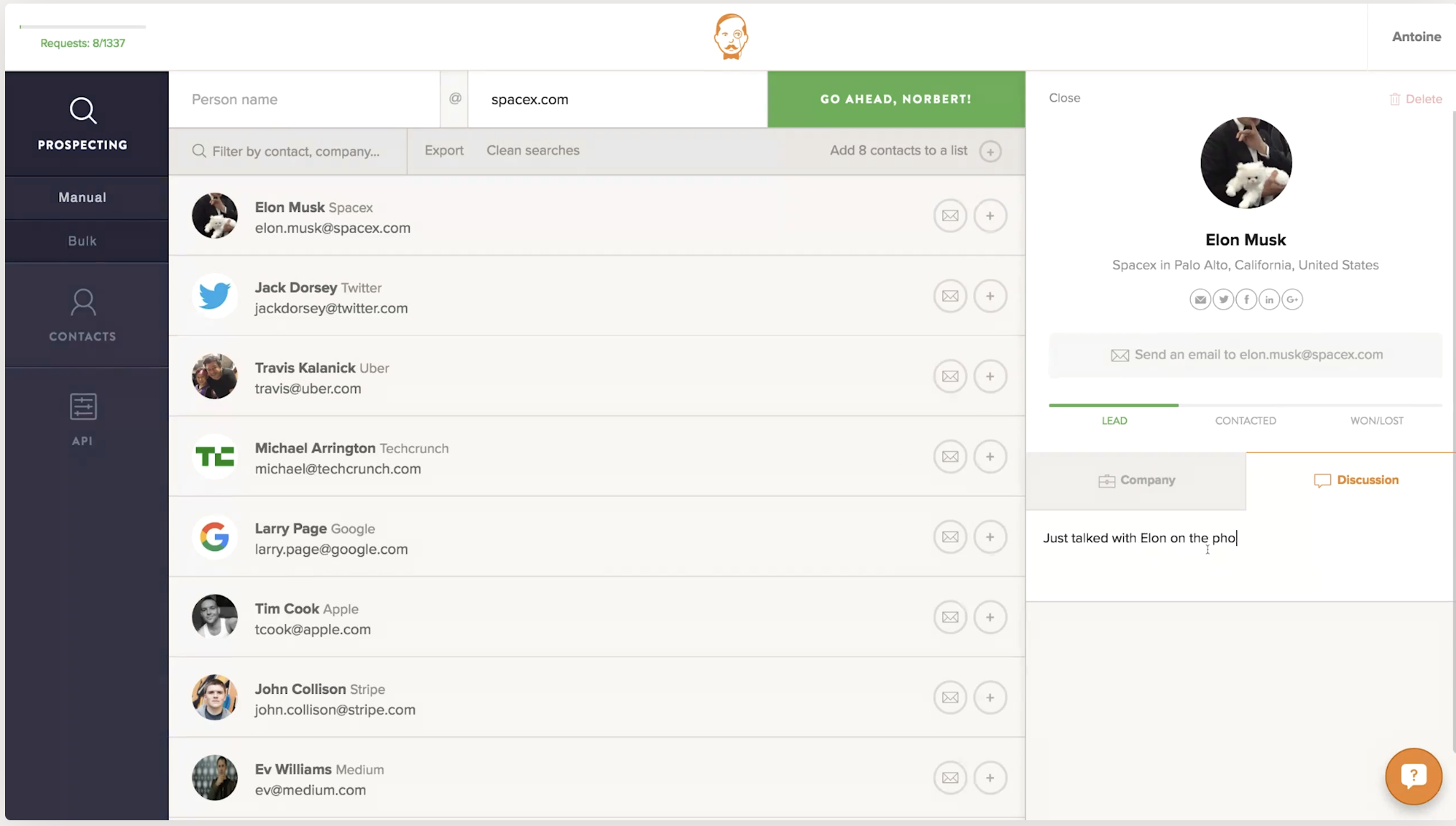The width and height of the screenshot is (1456, 826).
Task: Click email icon for Tim Cook row
Action: [x=950, y=618]
